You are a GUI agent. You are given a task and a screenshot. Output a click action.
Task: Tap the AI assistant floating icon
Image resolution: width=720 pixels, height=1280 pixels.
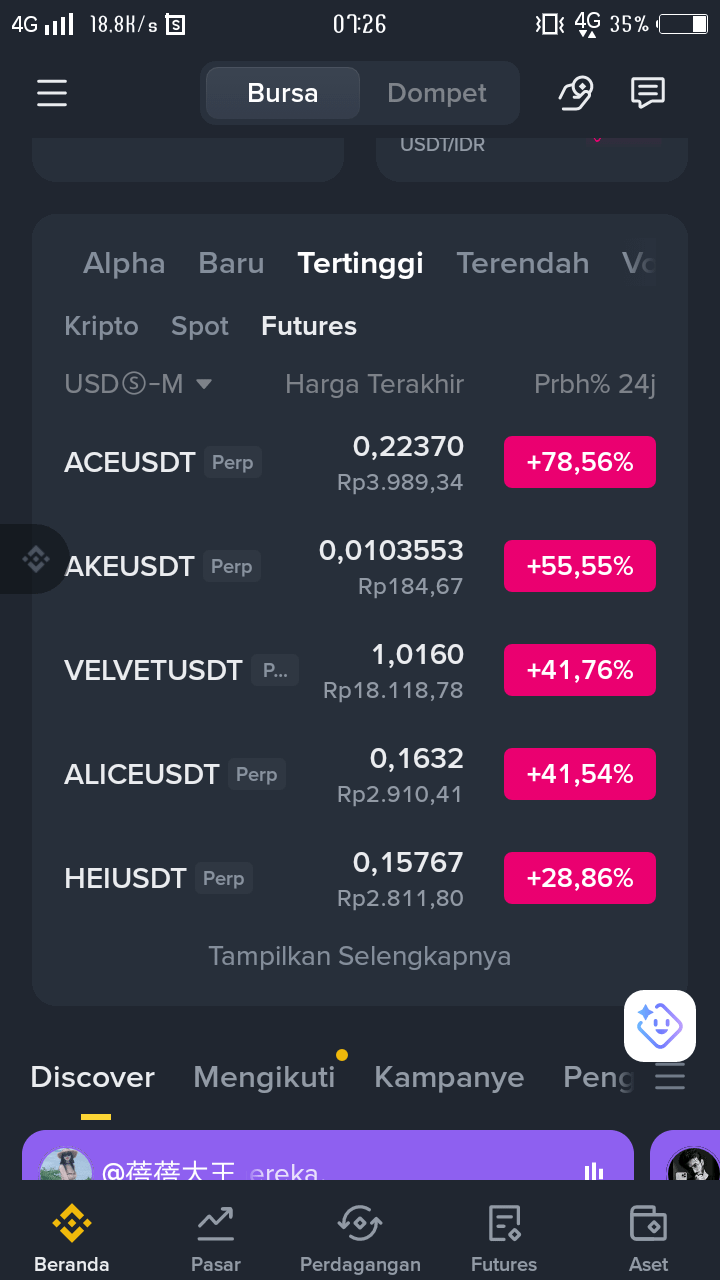point(660,1025)
